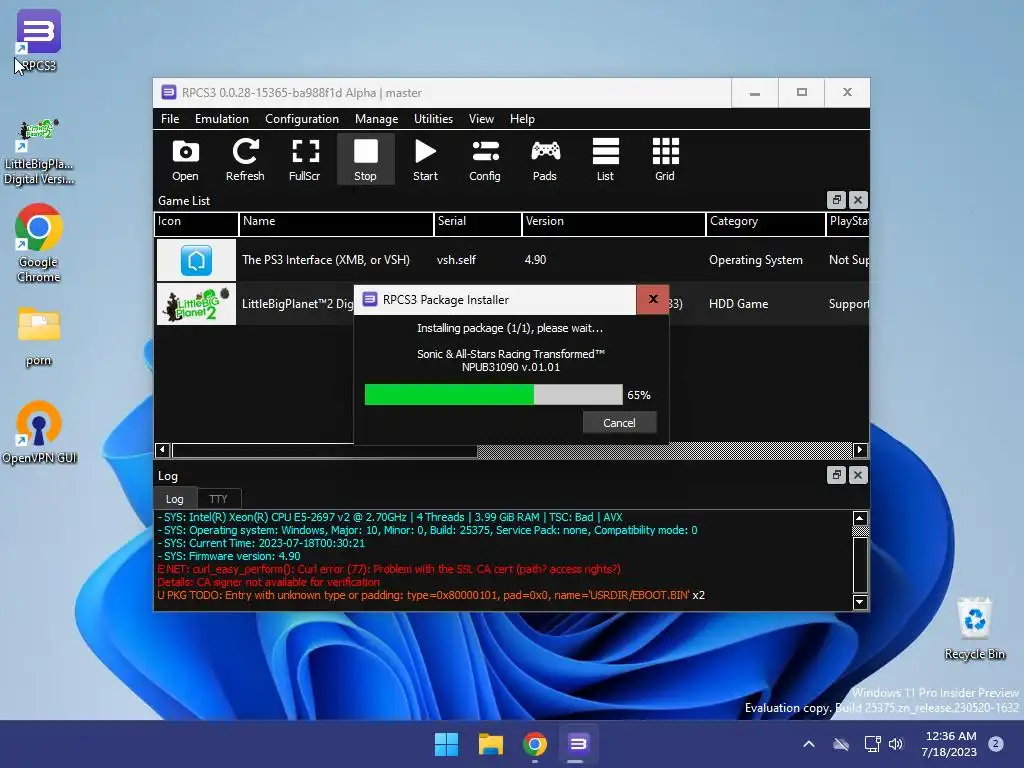Open the Emulation menu
The width and height of the screenshot is (1024, 768).
pyautogui.click(x=221, y=119)
